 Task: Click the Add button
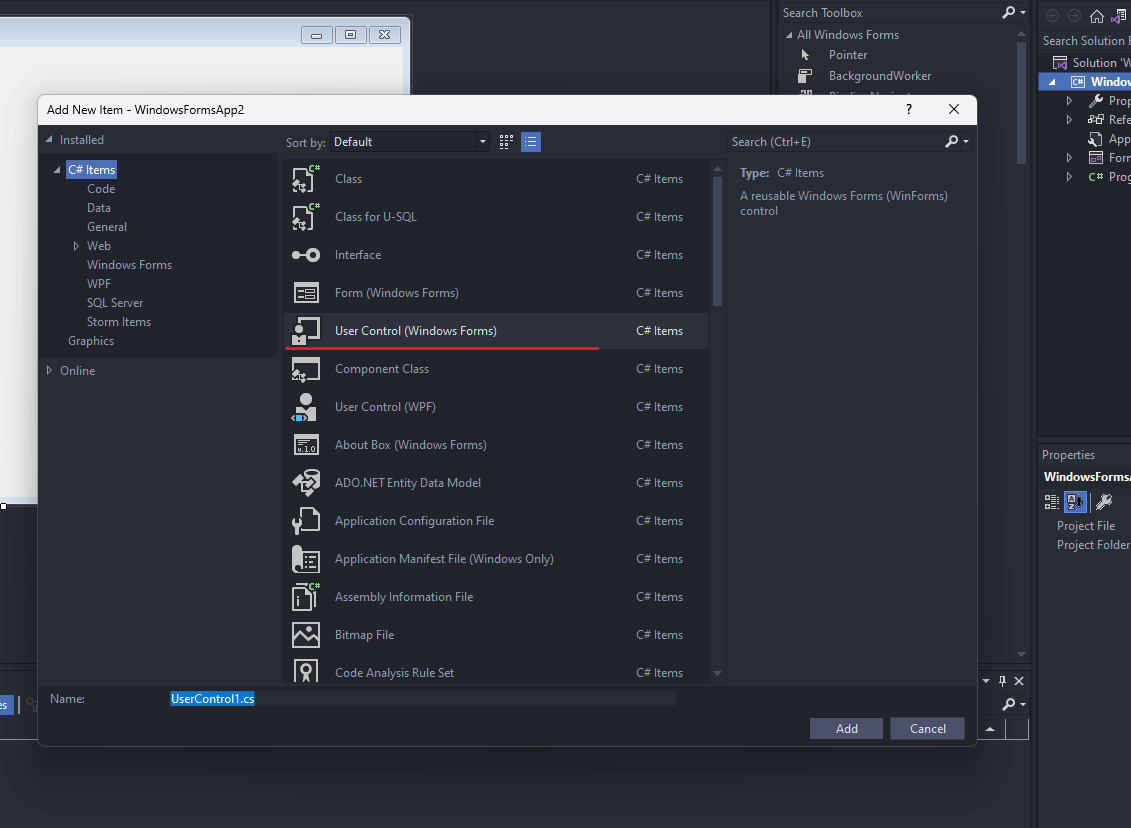846,728
